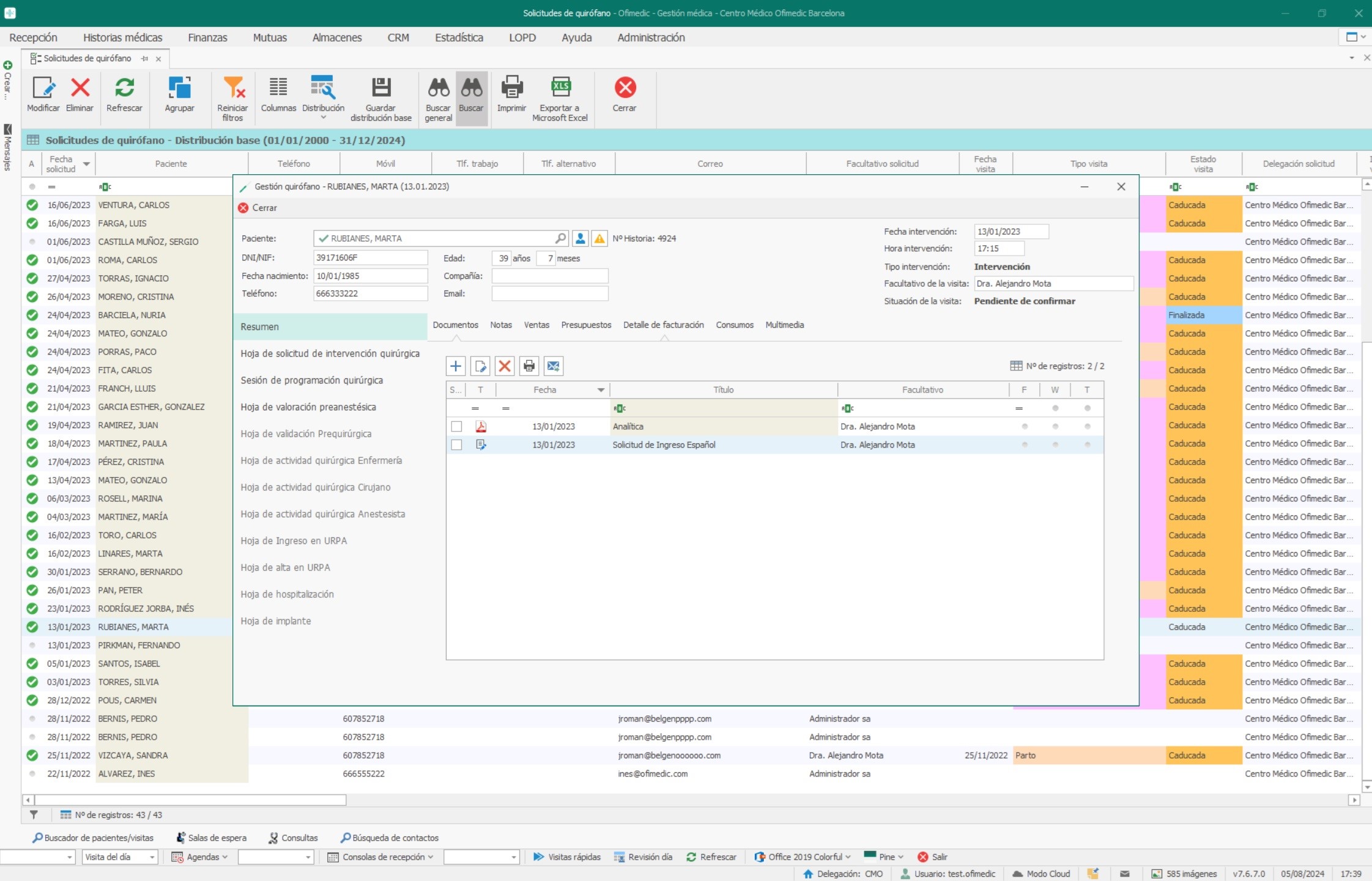This screenshot has height=881, width=1372.
Task: Click the Agrupar icon
Action: pos(179,89)
